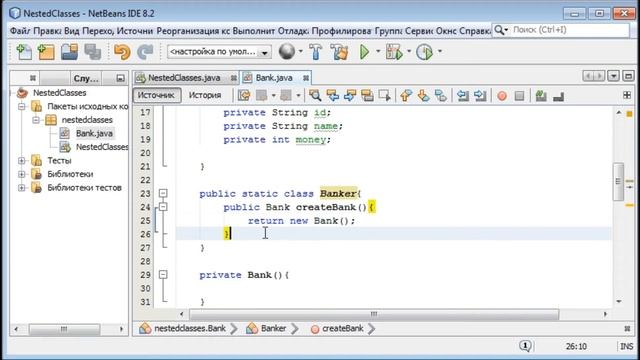Click nestedclasses.Bank in the breadcrumb bar
640x360 pixels.
tap(190, 329)
